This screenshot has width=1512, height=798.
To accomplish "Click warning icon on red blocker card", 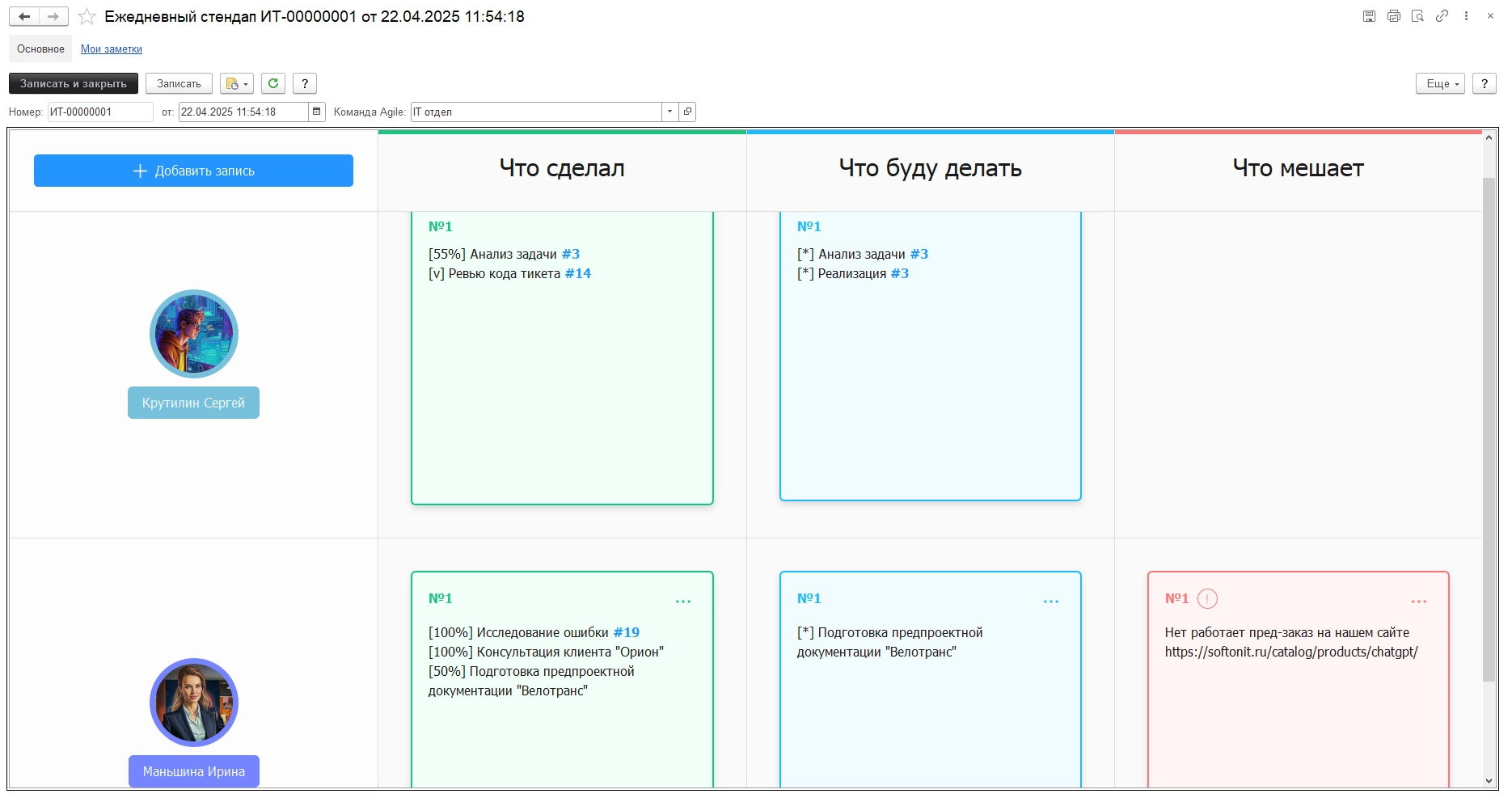I will [1207, 599].
